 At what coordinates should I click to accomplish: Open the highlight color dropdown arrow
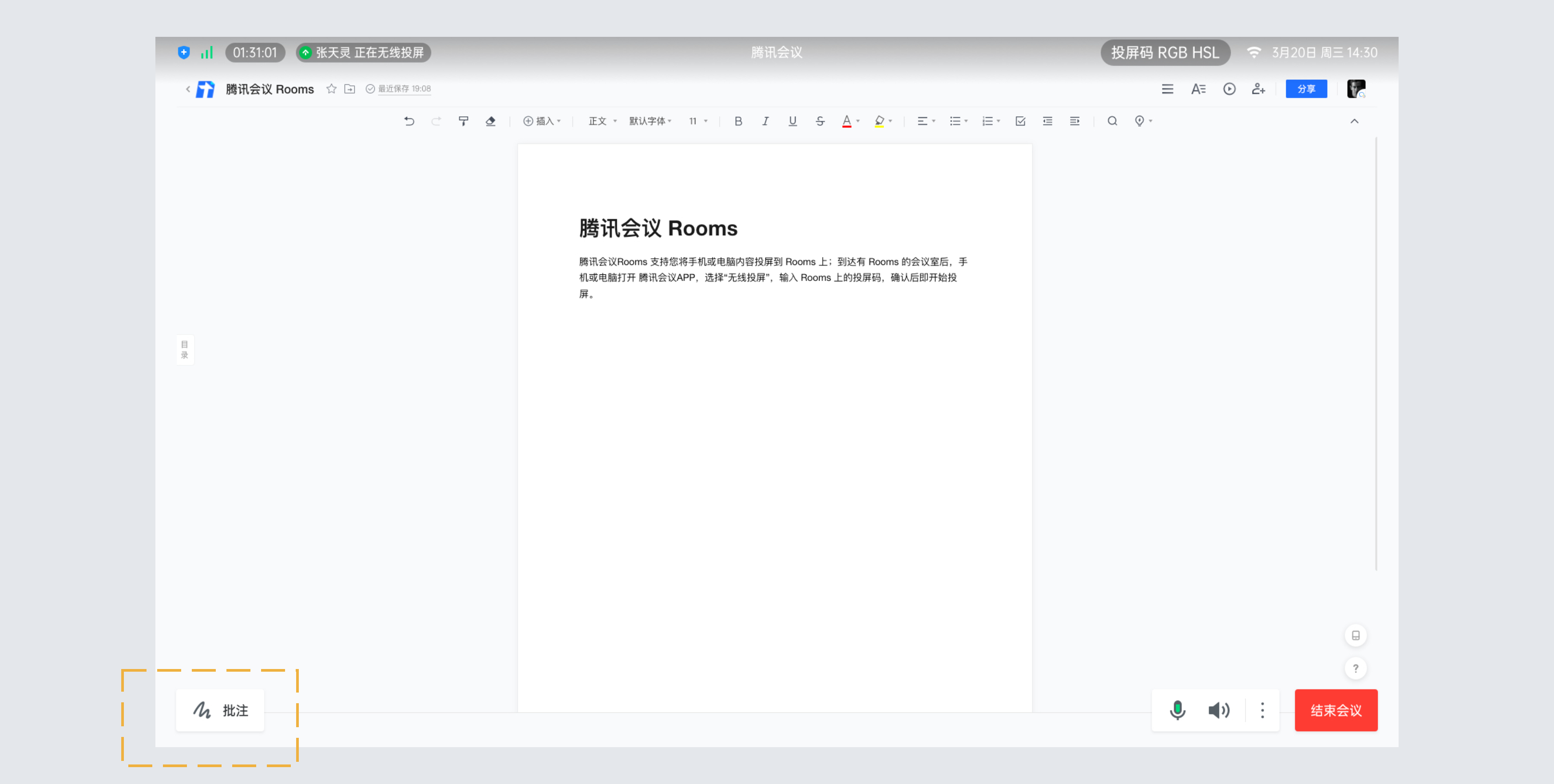click(x=890, y=121)
